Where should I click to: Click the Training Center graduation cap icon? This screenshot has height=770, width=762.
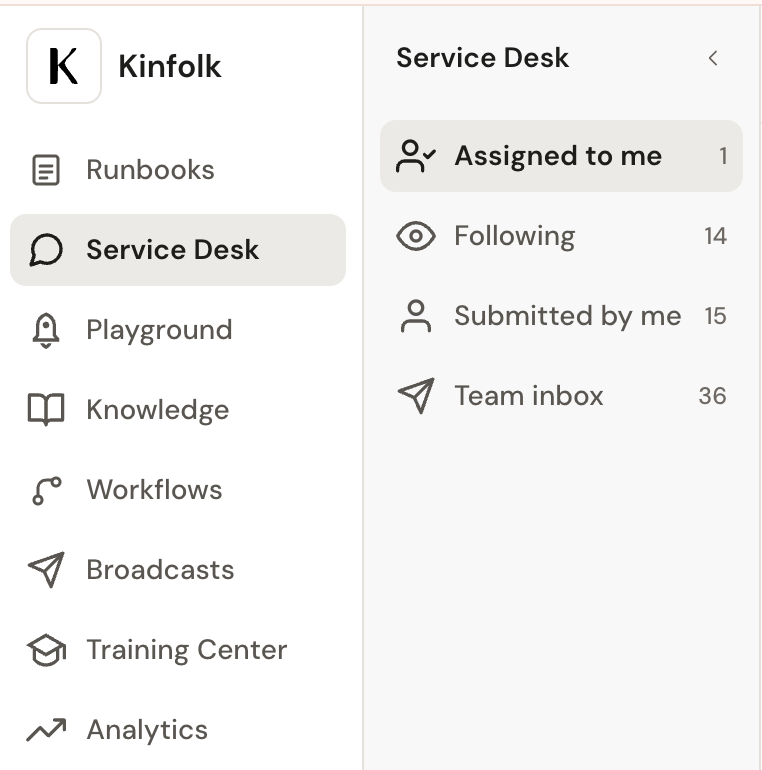[x=46, y=650]
